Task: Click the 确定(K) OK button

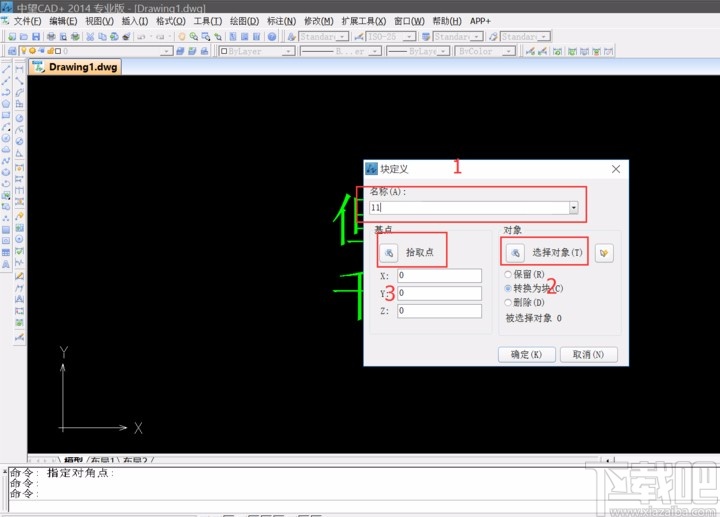Action: [x=527, y=354]
